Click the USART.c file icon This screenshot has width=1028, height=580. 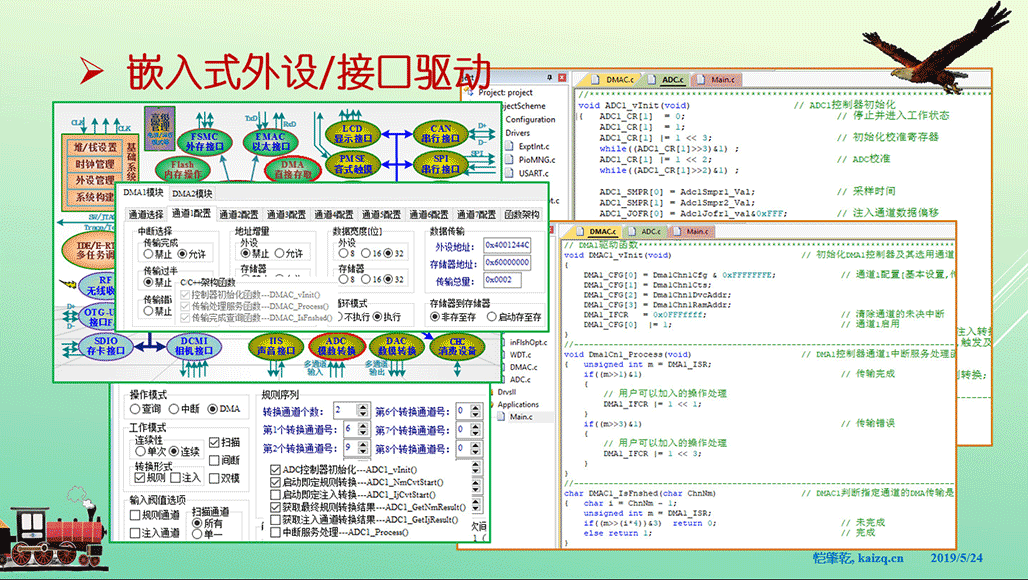pos(509,173)
